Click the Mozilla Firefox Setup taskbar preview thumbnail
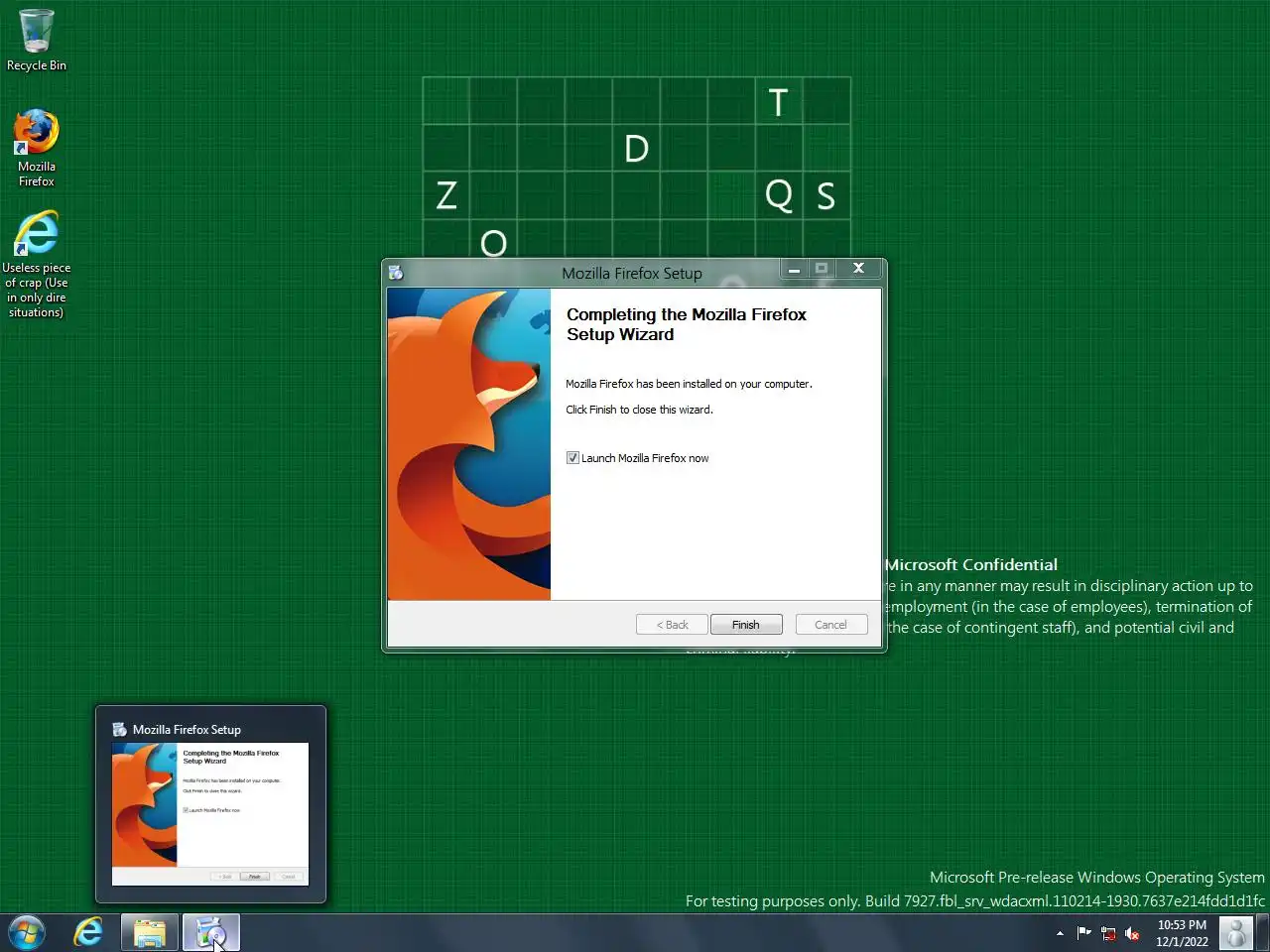 tap(210, 814)
